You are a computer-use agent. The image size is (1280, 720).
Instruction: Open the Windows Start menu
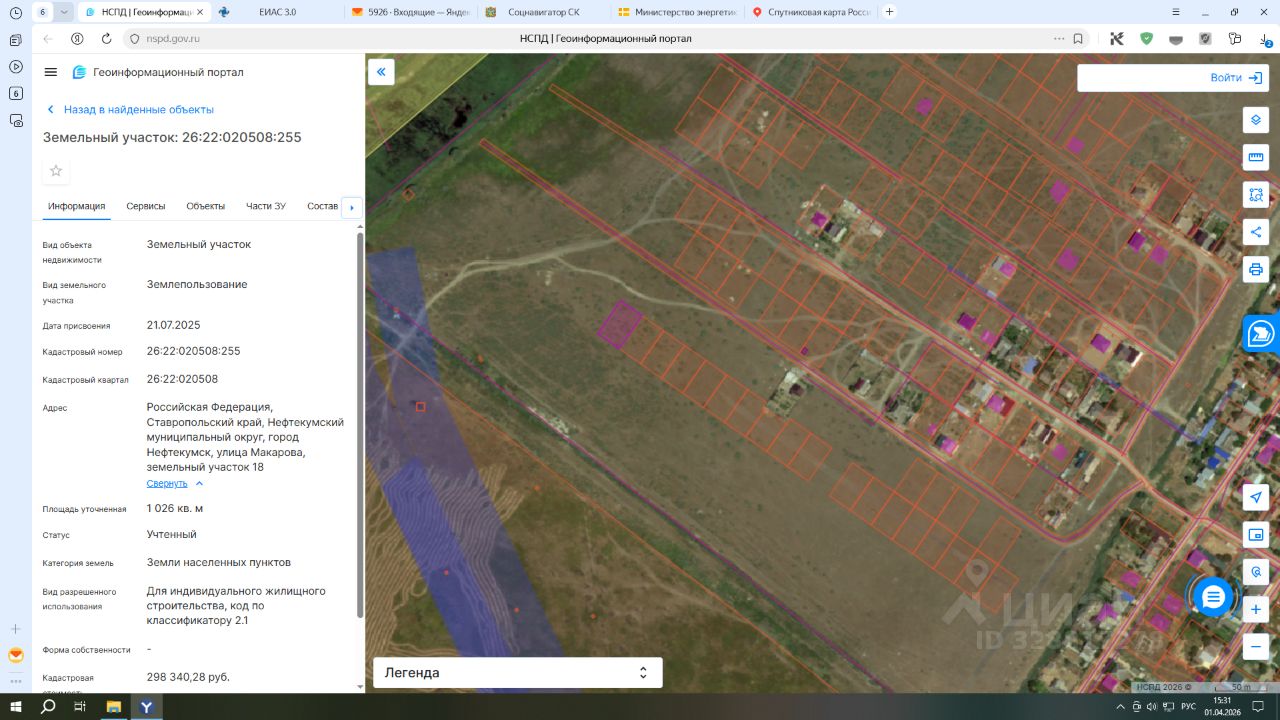pyautogui.click(x=16, y=706)
